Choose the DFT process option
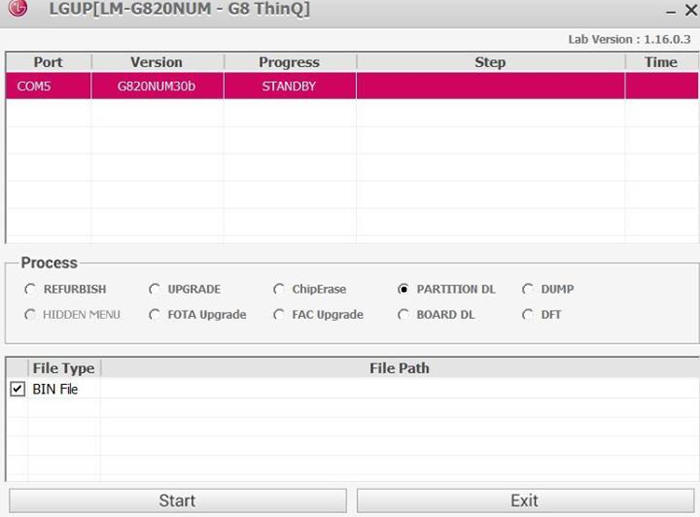 [528, 314]
